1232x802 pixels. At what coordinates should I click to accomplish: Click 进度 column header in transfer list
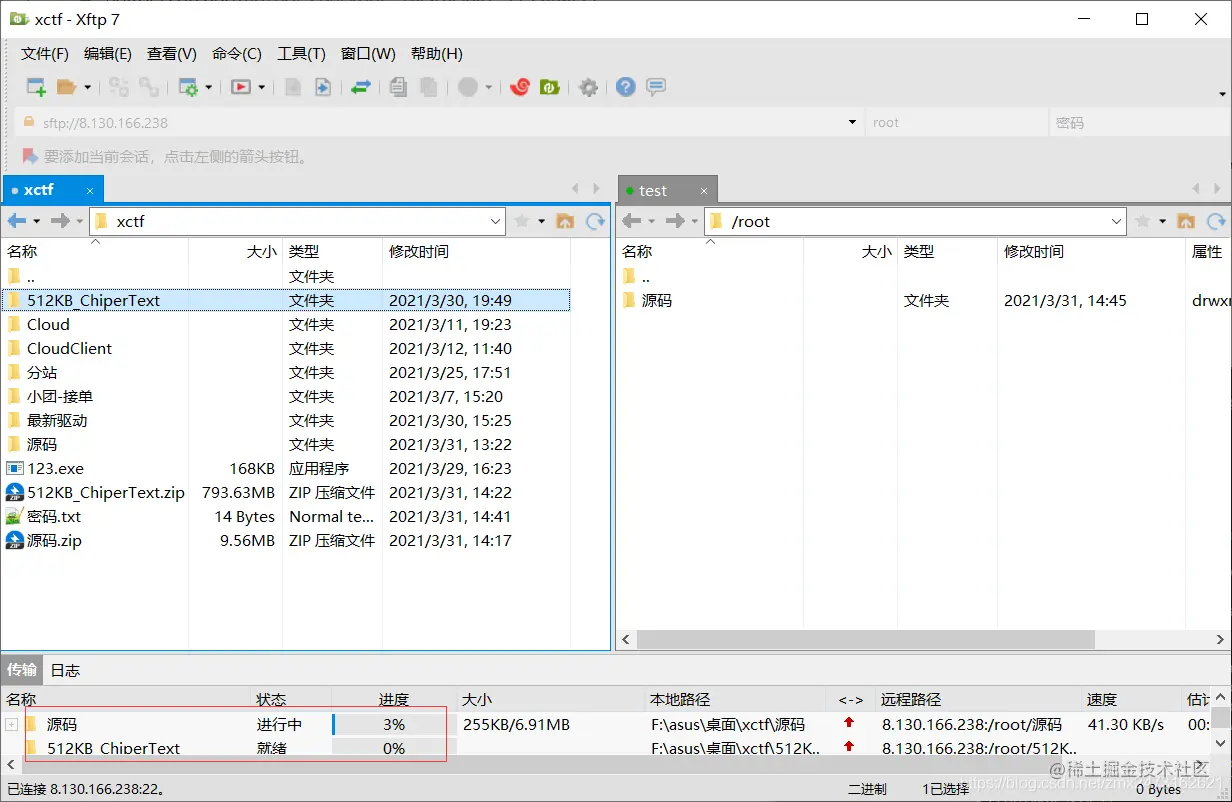(394, 699)
